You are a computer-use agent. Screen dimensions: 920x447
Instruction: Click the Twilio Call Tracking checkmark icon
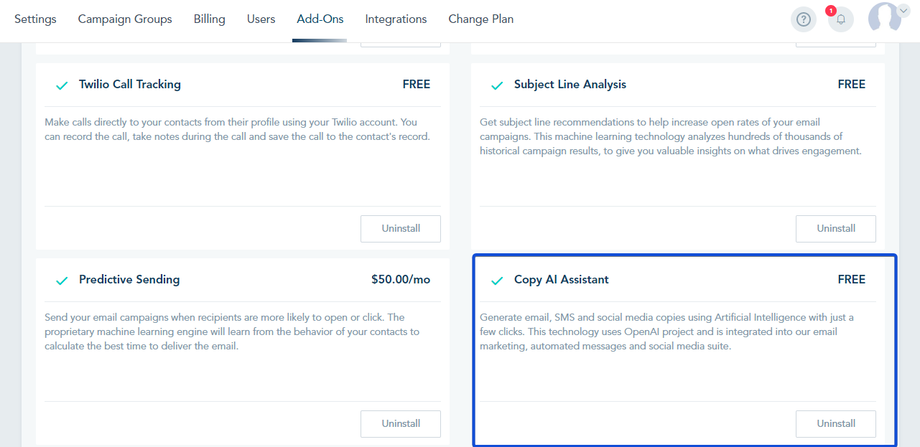tap(62, 85)
